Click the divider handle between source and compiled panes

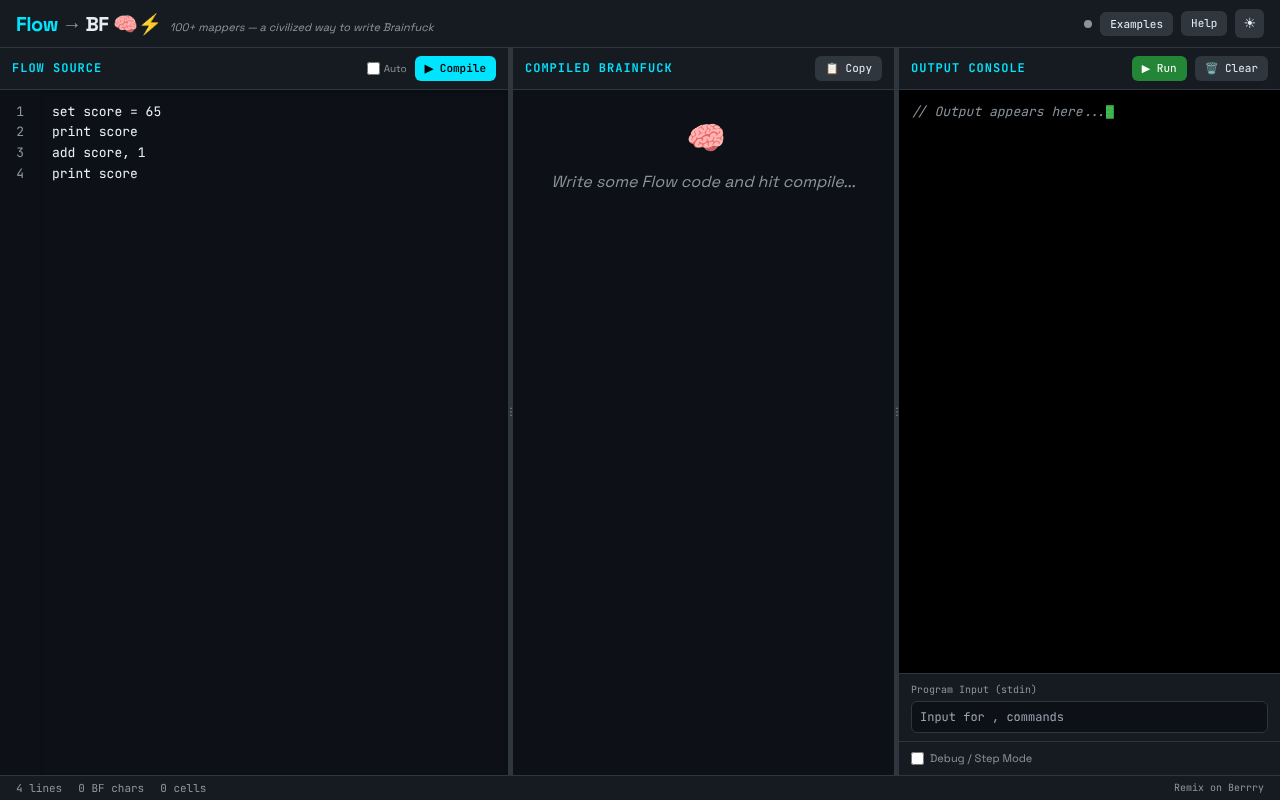(510, 411)
